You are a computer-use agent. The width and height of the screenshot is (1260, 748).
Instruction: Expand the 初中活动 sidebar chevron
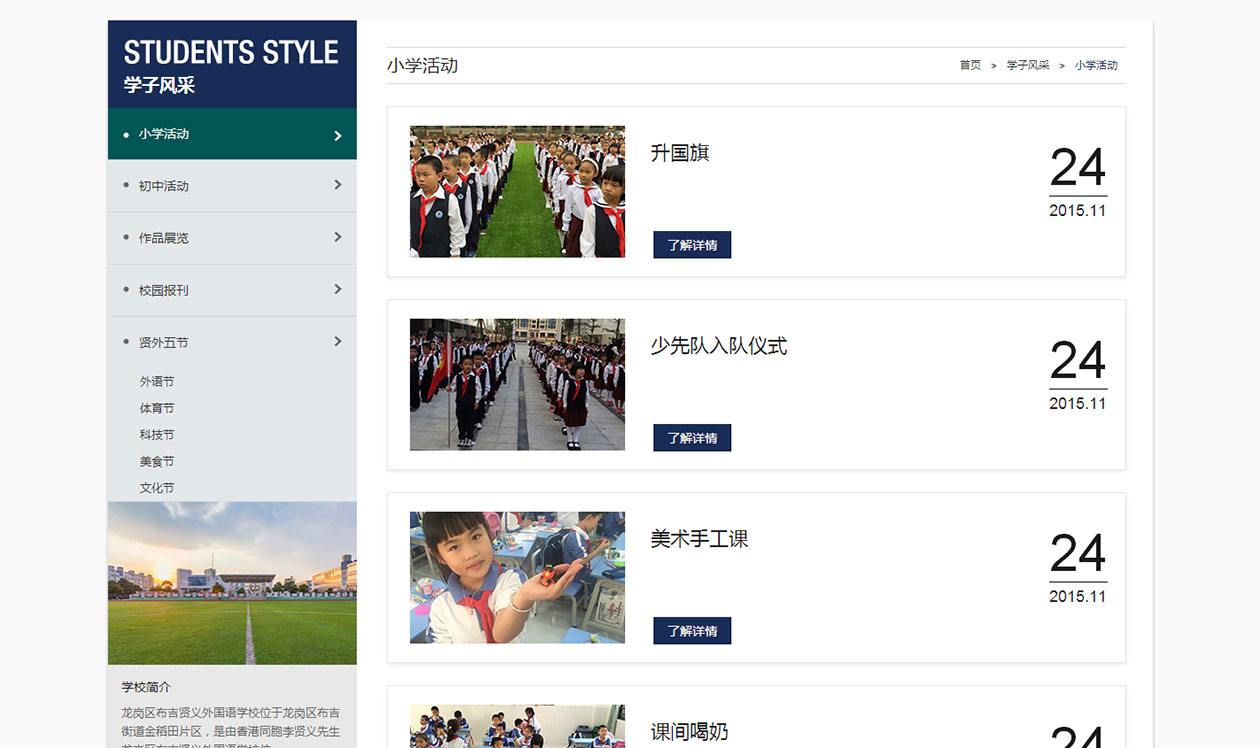coord(338,185)
